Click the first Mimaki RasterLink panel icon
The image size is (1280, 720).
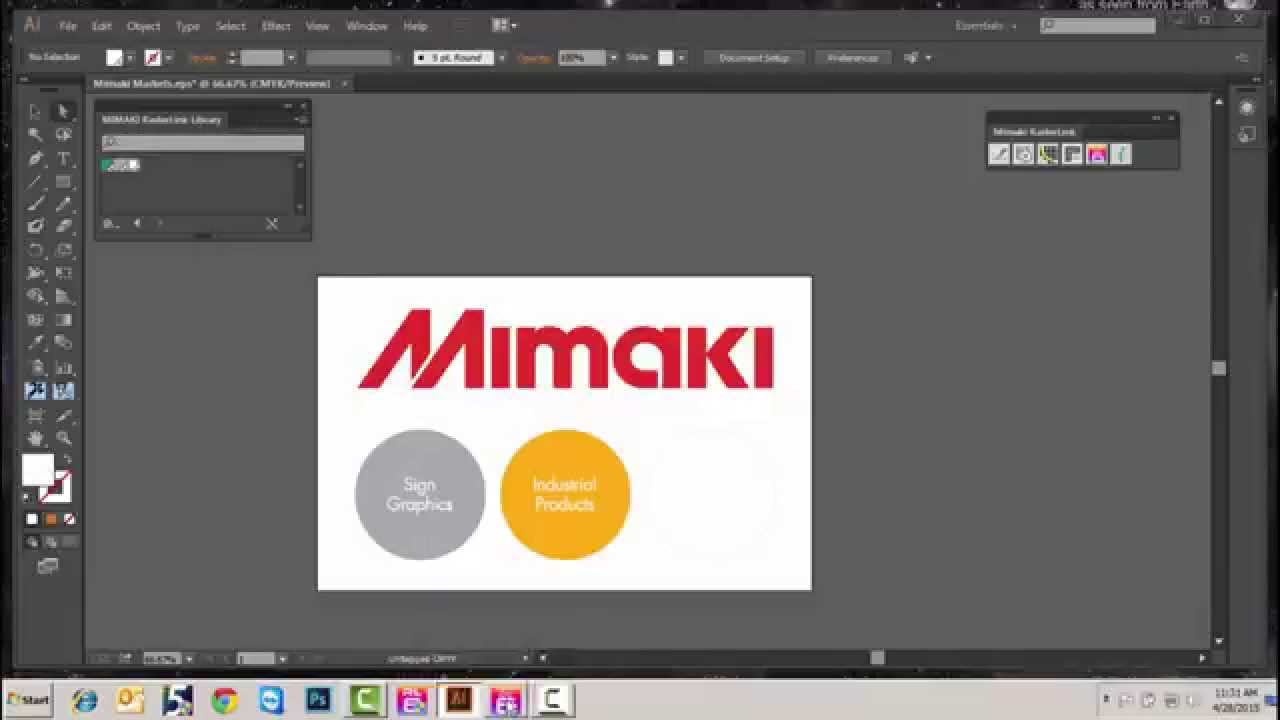click(x=999, y=154)
